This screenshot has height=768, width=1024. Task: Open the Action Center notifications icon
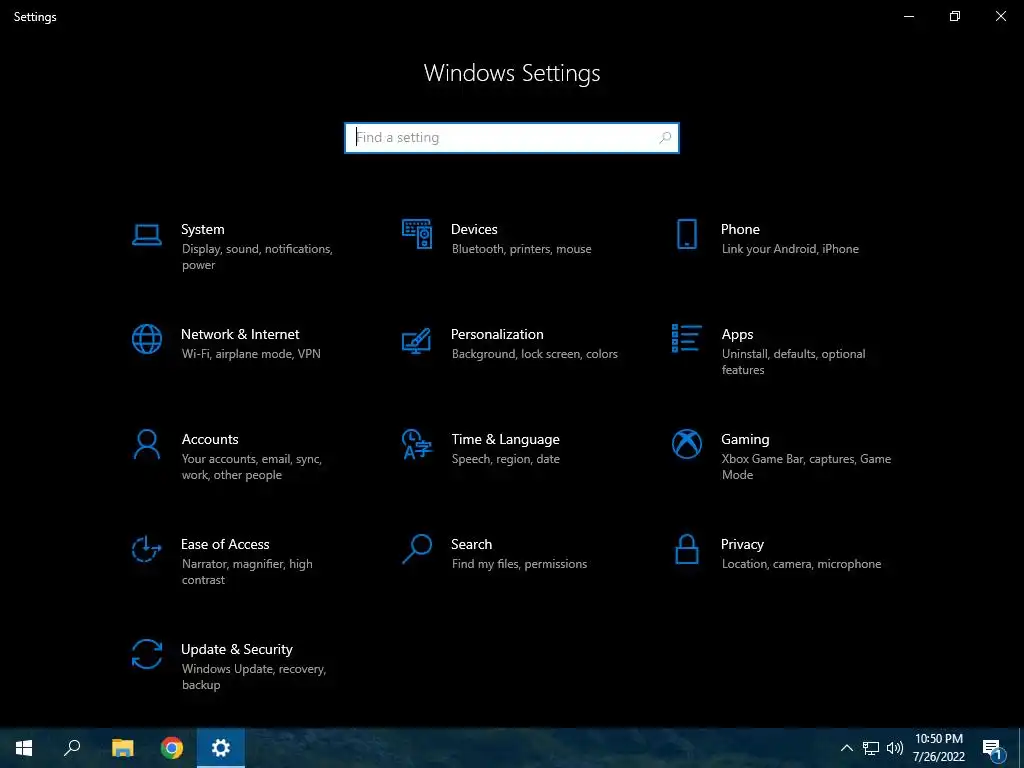pyautogui.click(x=993, y=748)
